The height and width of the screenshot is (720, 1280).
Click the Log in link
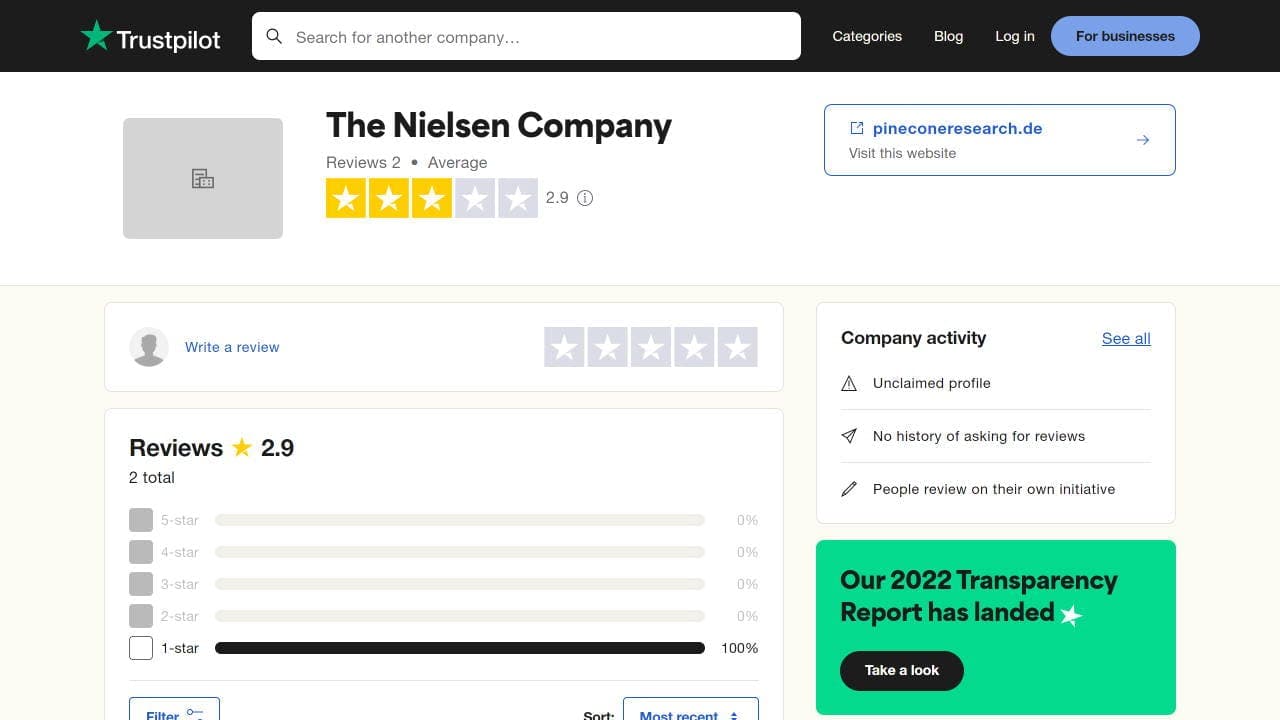[x=1014, y=36]
